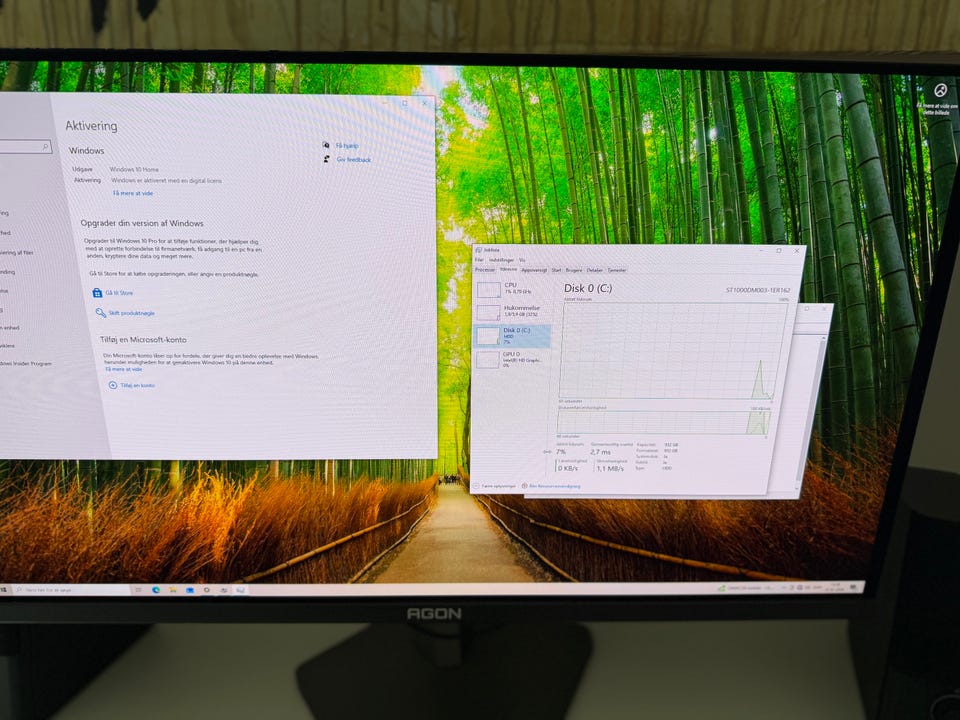The image size is (960, 720).
Task: Click the magnifier icon in Settings search box
Action: (45, 147)
